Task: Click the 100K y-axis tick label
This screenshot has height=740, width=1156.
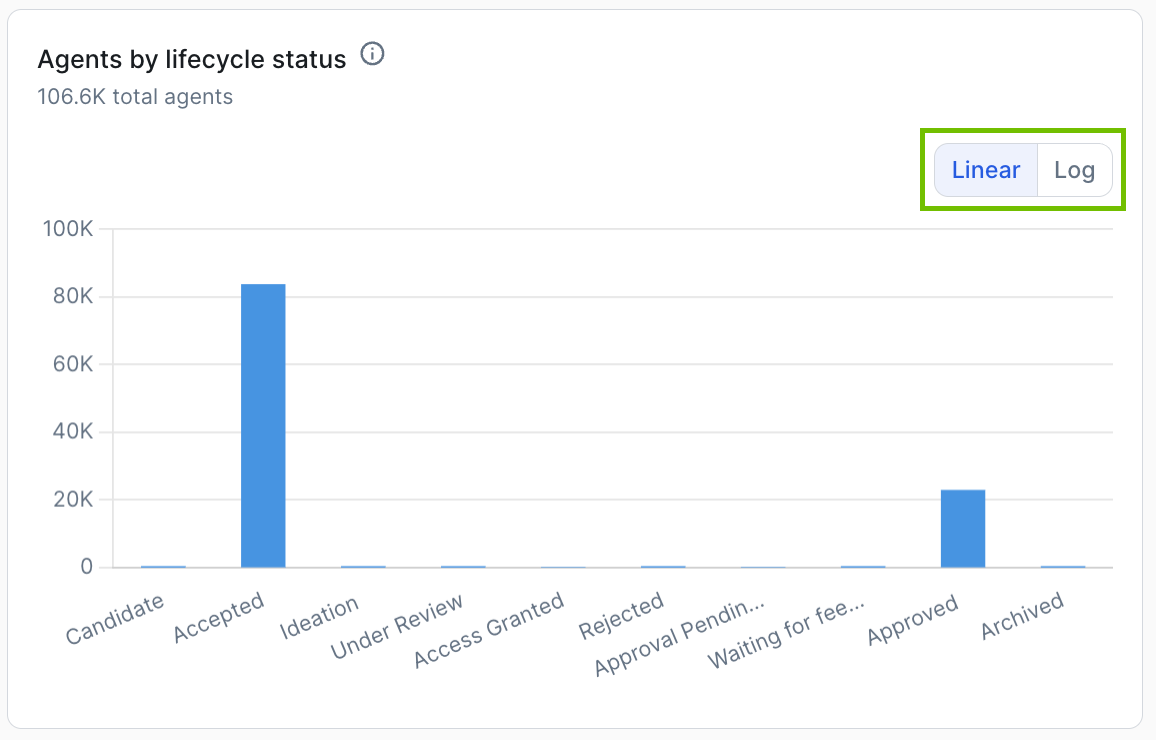Action: (x=68, y=228)
